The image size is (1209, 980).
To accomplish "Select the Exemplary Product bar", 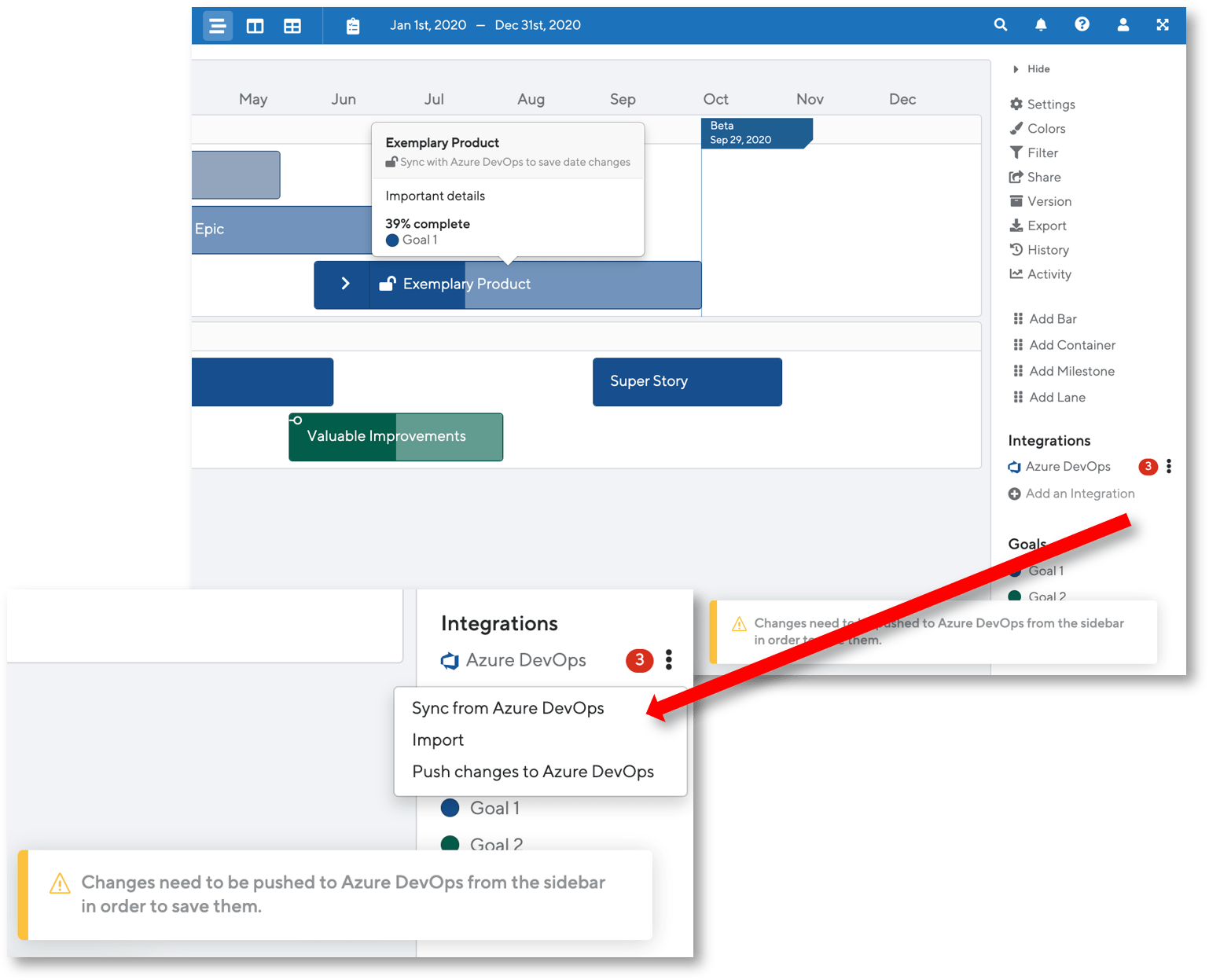I will pos(508,285).
